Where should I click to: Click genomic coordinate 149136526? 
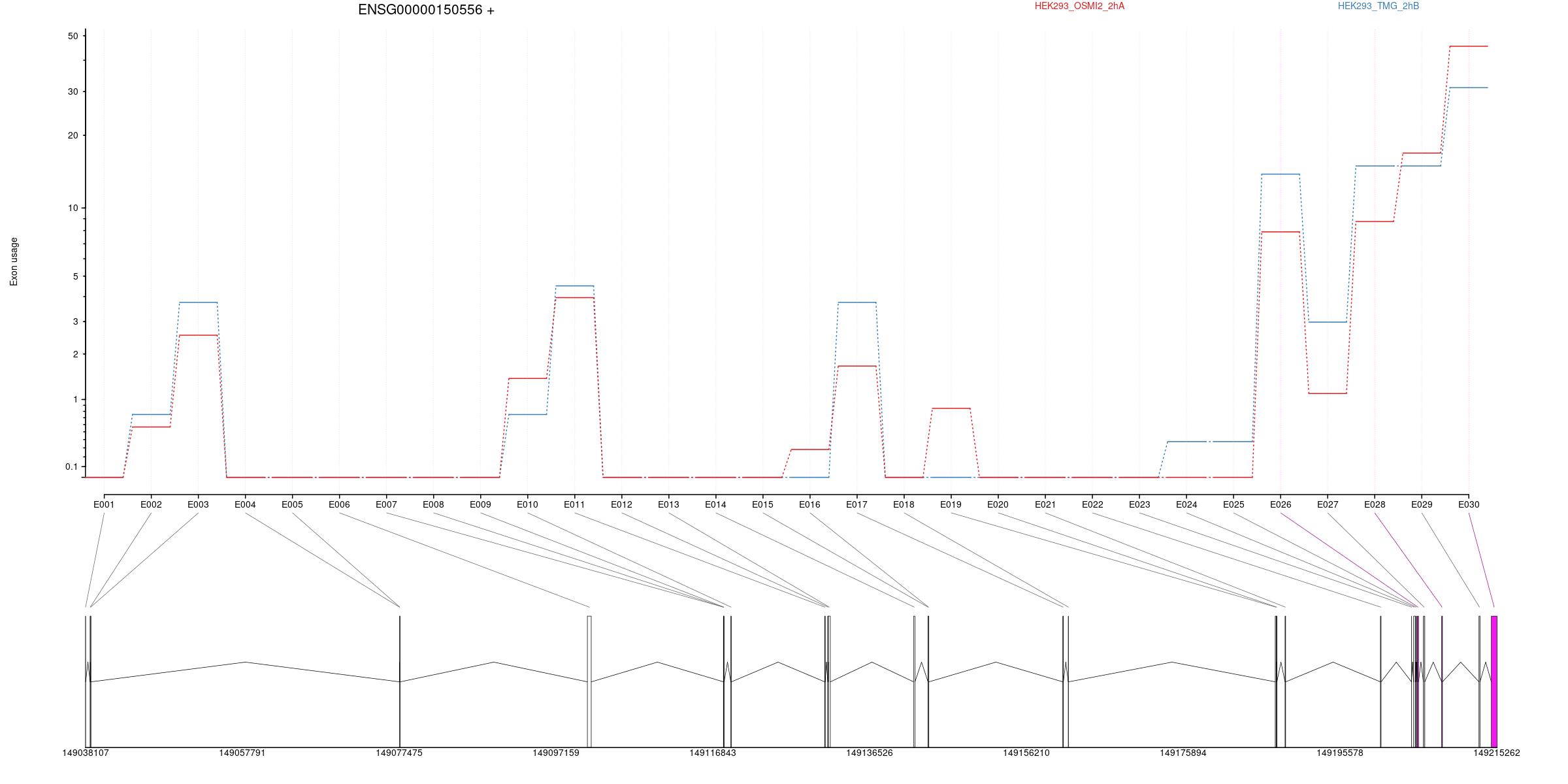tap(870, 753)
